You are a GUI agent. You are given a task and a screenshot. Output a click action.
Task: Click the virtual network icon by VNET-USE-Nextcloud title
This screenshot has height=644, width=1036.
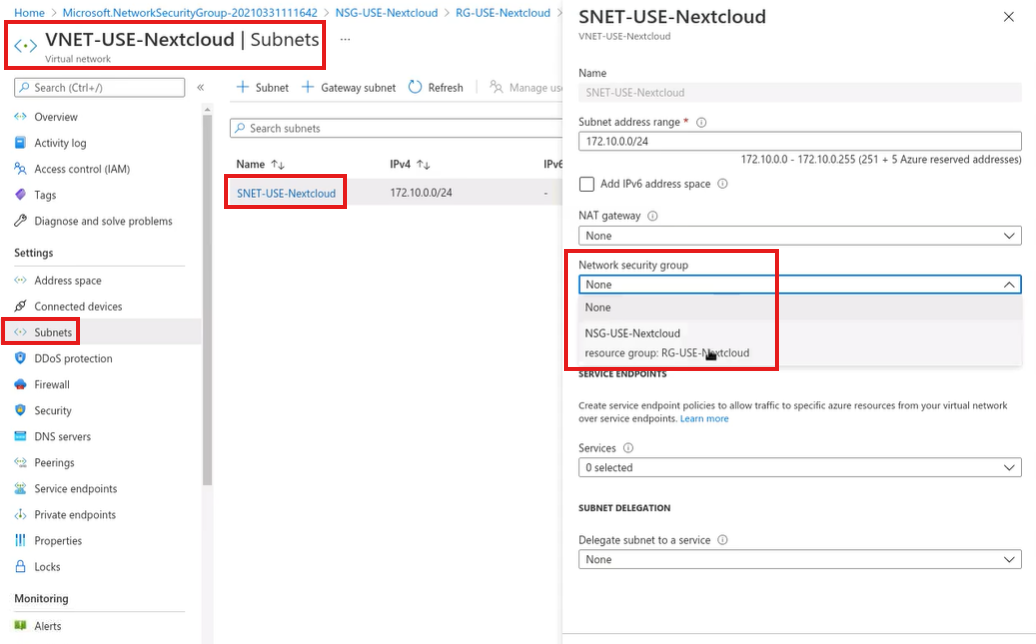(26, 46)
